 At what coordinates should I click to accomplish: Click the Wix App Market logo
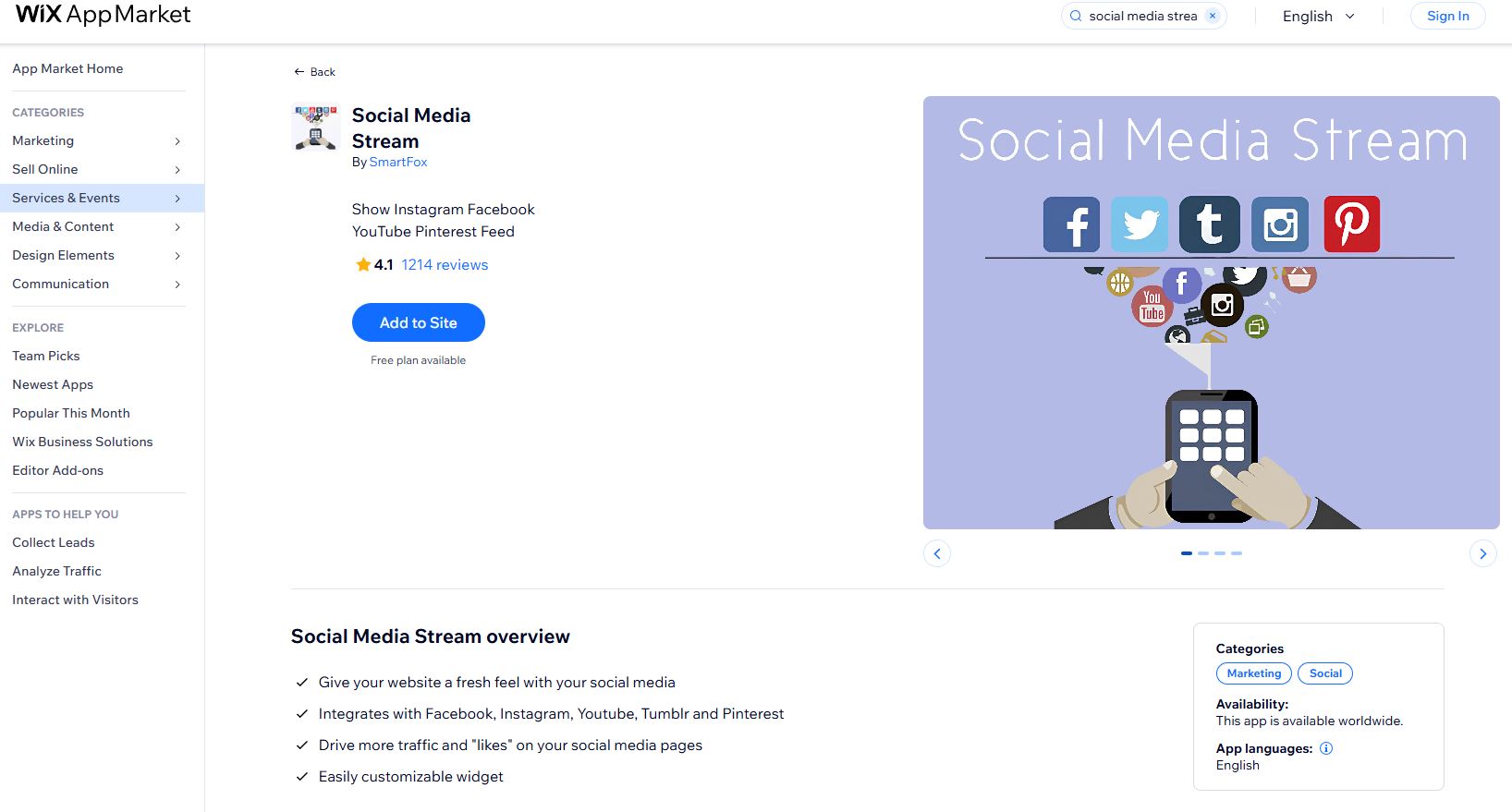pos(104,14)
